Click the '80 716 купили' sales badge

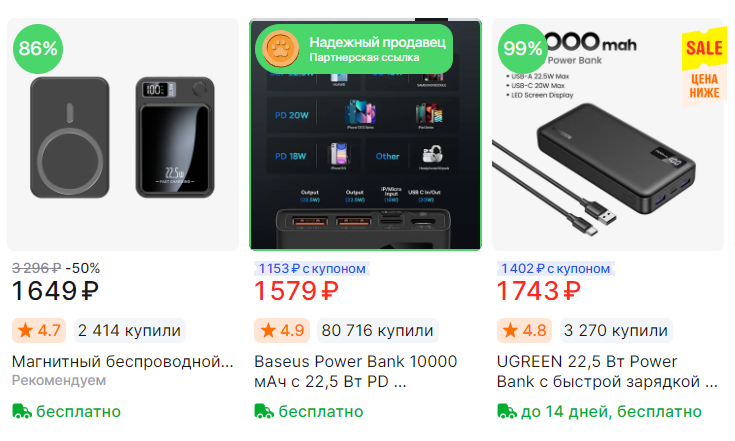point(377,330)
